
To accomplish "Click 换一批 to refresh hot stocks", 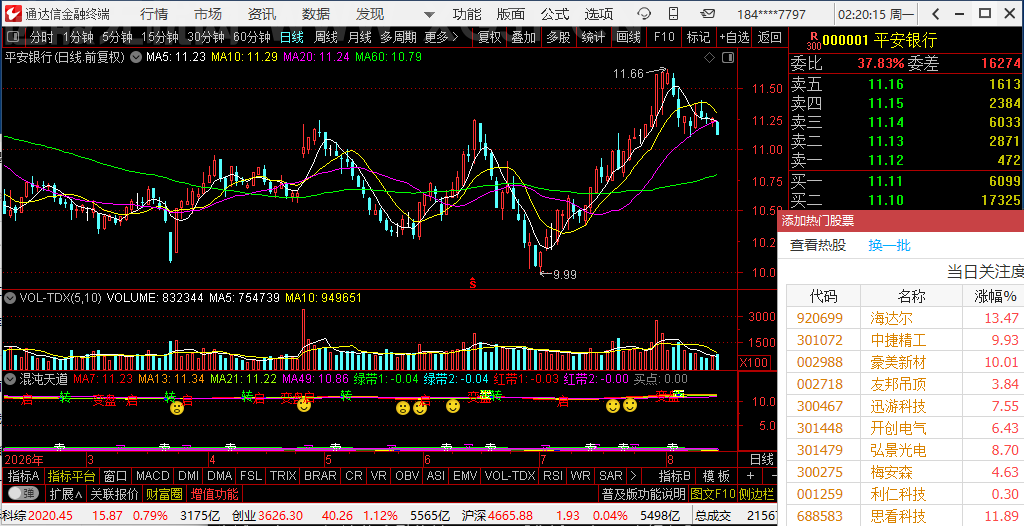I will [889, 245].
